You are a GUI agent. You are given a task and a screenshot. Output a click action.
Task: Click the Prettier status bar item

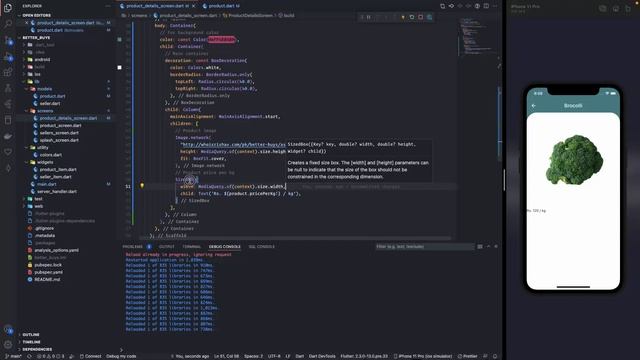pyautogui.click(x=467, y=356)
